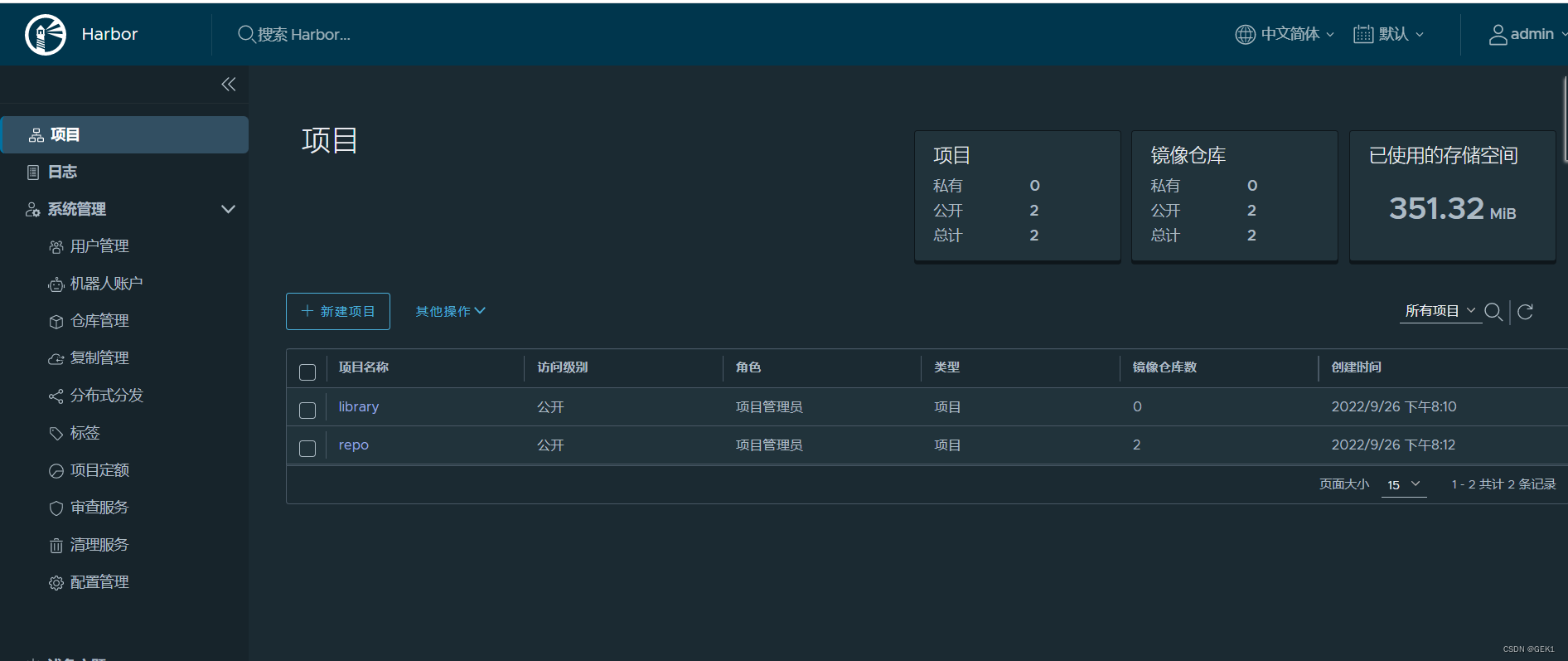Click the 新建项目 button
The height and width of the screenshot is (661, 1568).
pyautogui.click(x=338, y=312)
